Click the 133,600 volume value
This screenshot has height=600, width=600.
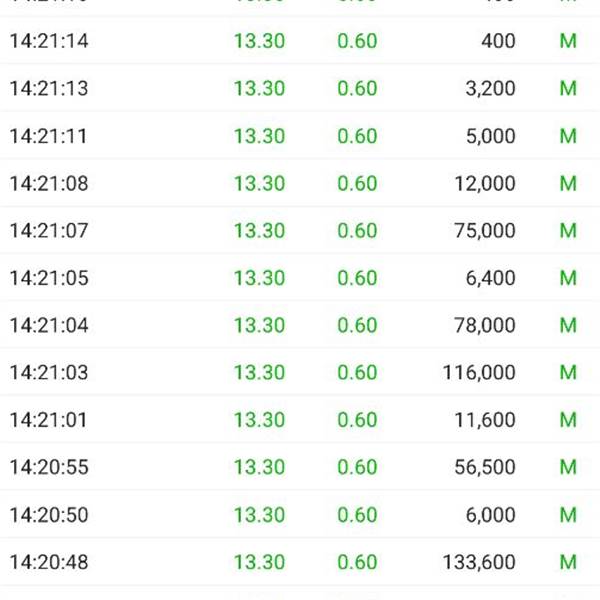[x=479, y=562]
